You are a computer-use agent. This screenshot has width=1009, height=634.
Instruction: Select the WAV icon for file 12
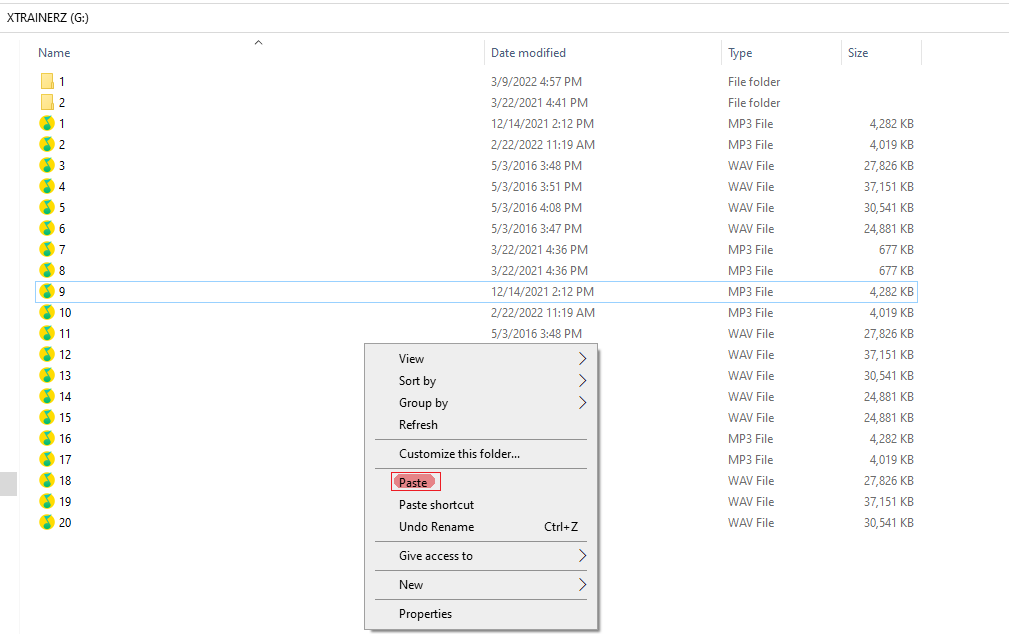point(45,354)
